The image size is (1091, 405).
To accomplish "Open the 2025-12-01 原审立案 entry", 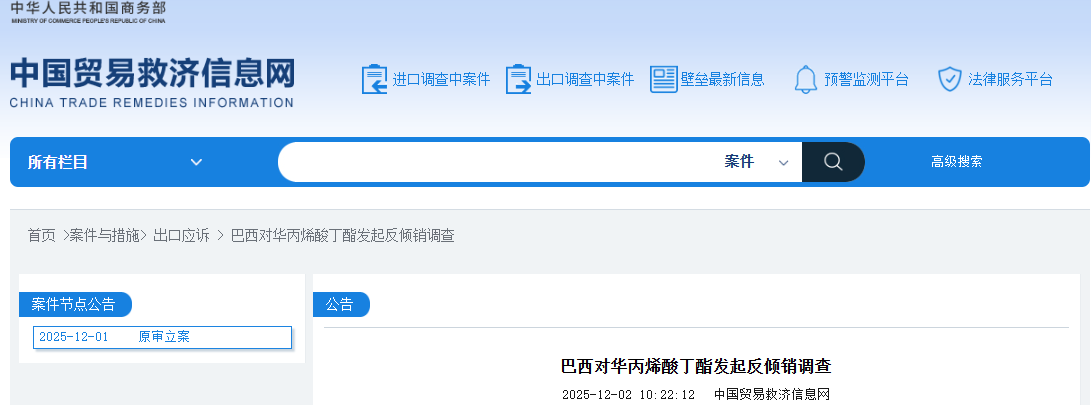I will 162,337.
